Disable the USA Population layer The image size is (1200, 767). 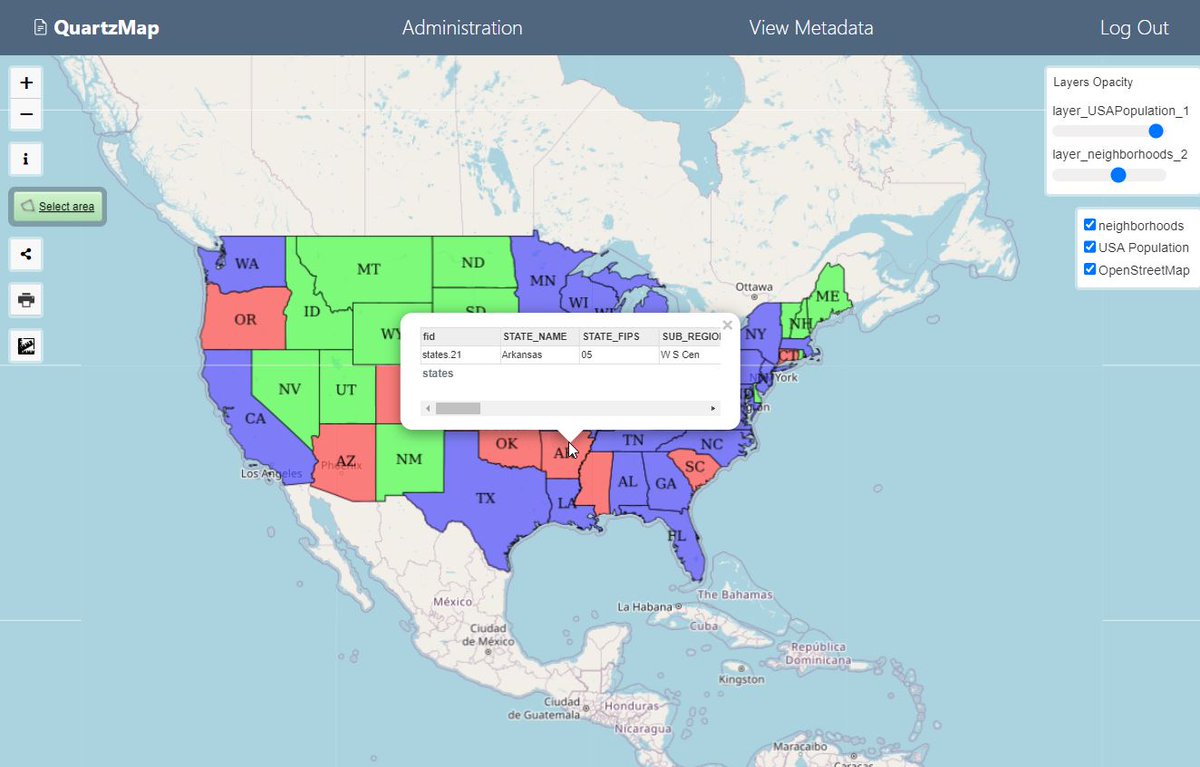click(x=1089, y=246)
